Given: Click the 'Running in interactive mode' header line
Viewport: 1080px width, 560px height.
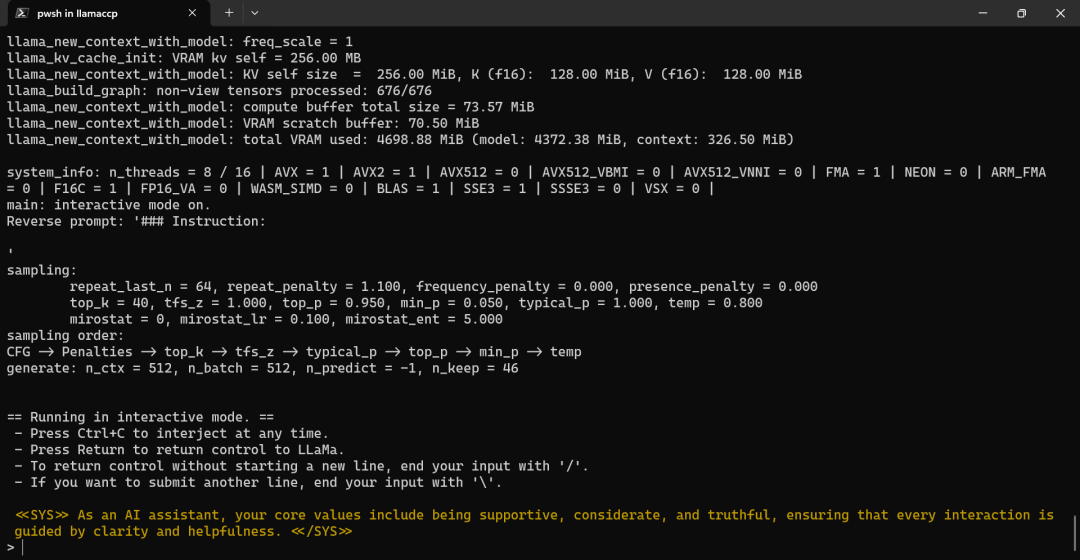Looking at the screenshot, I should tap(141, 417).
